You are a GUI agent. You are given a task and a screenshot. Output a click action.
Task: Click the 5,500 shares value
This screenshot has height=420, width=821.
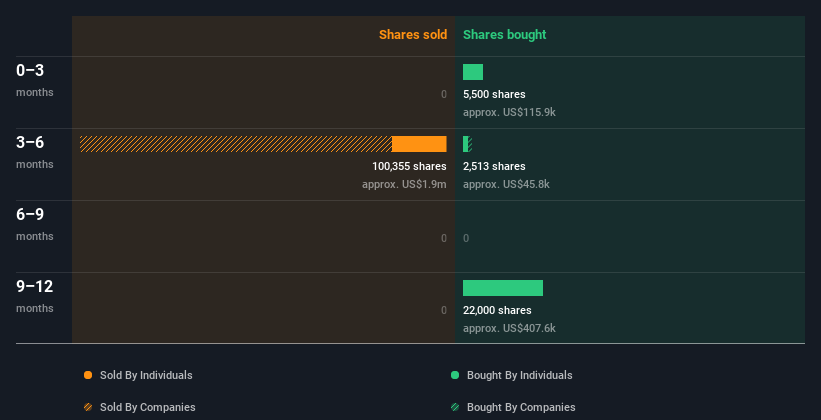pyautogui.click(x=494, y=94)
